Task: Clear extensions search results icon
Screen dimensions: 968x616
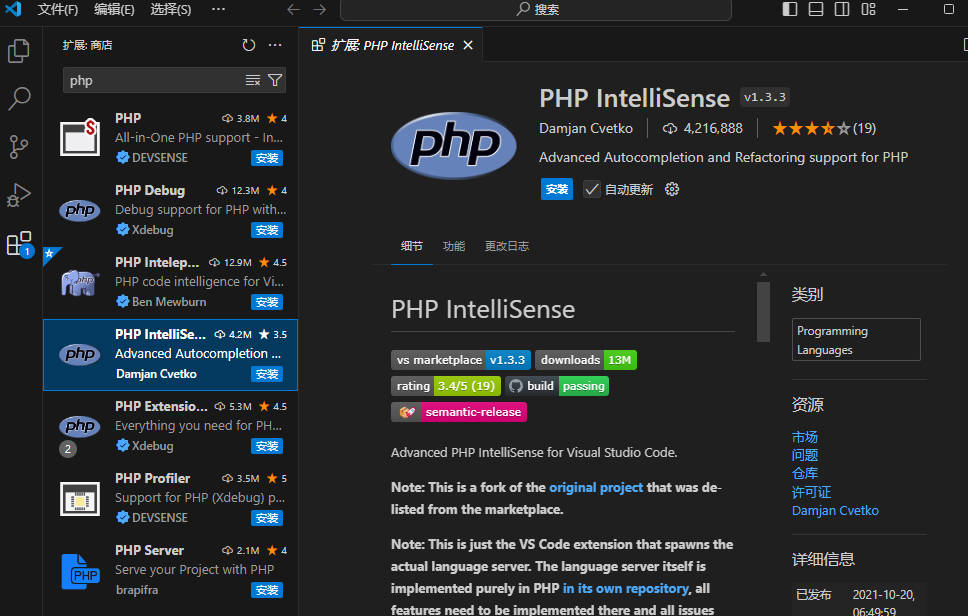Action: click(252, 80)
